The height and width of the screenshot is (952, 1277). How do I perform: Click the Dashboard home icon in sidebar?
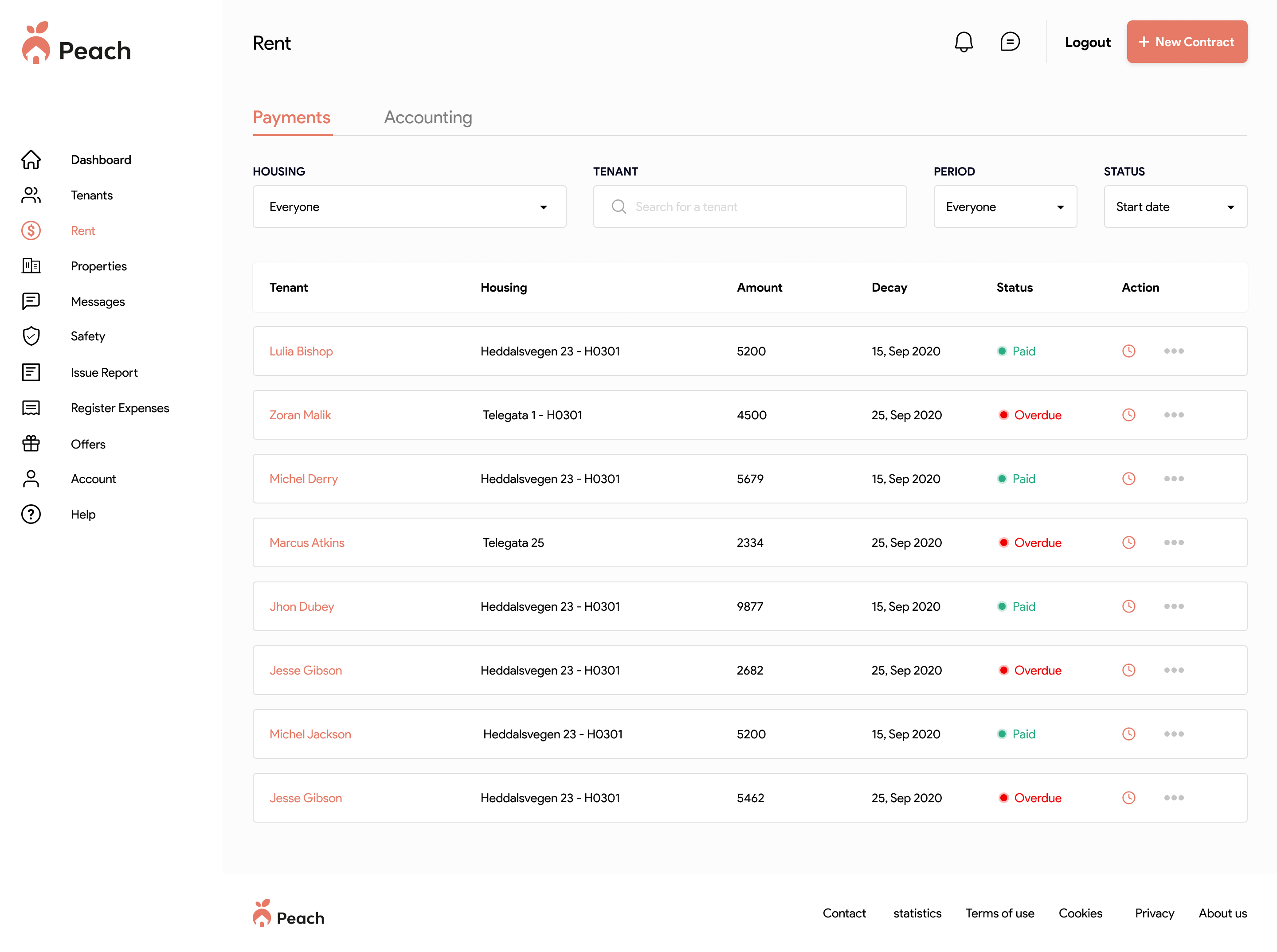31,160
